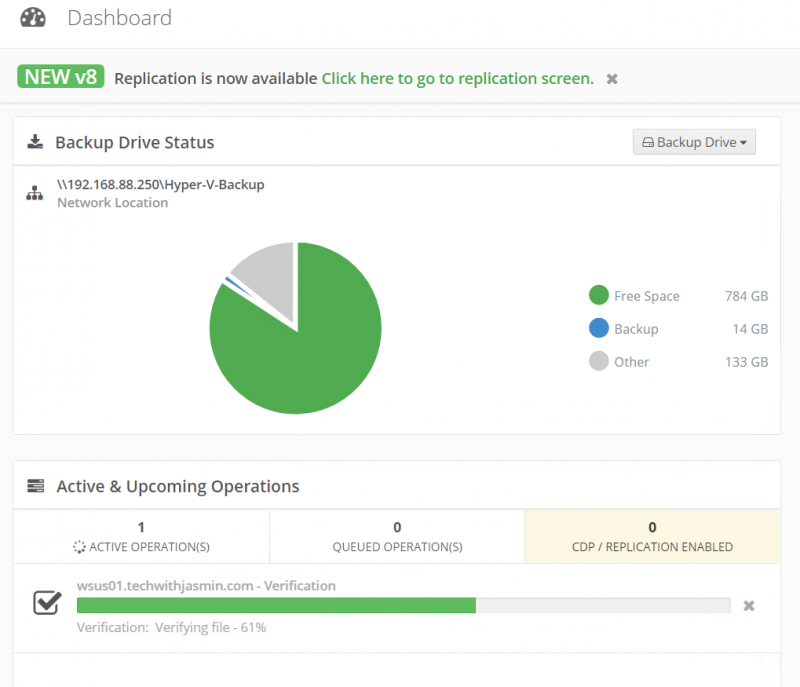Image resolution: width=800 pixels, height=687 pixels.
Task: Toggle the green Free Space legend dot
Action: click(x=597, y=296)
